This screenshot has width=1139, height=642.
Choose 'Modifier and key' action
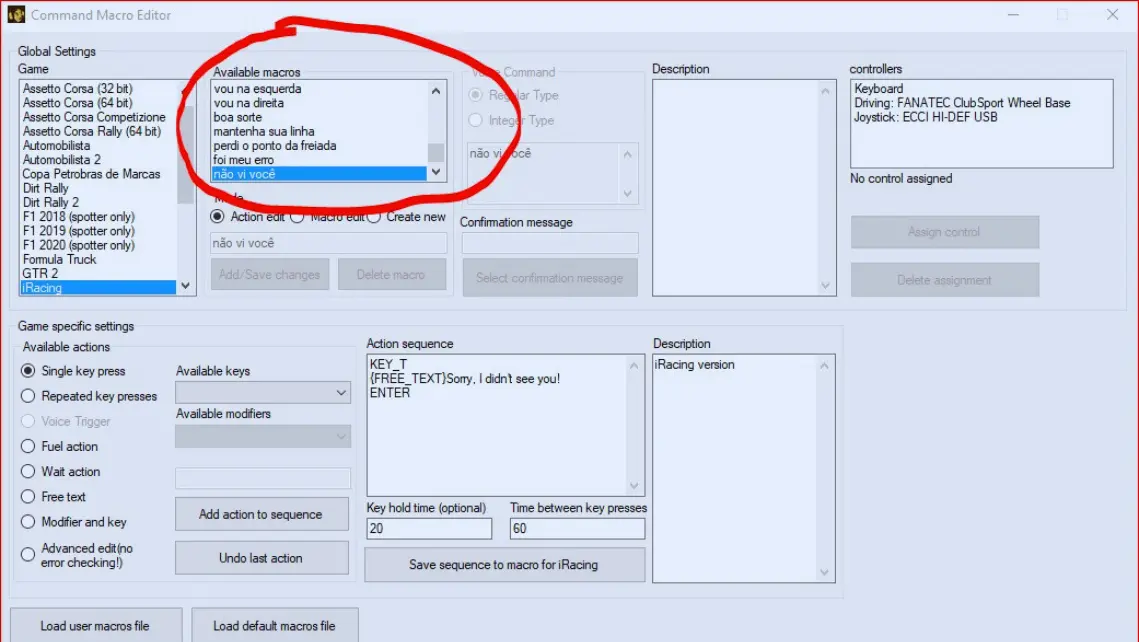click(30, 521)
